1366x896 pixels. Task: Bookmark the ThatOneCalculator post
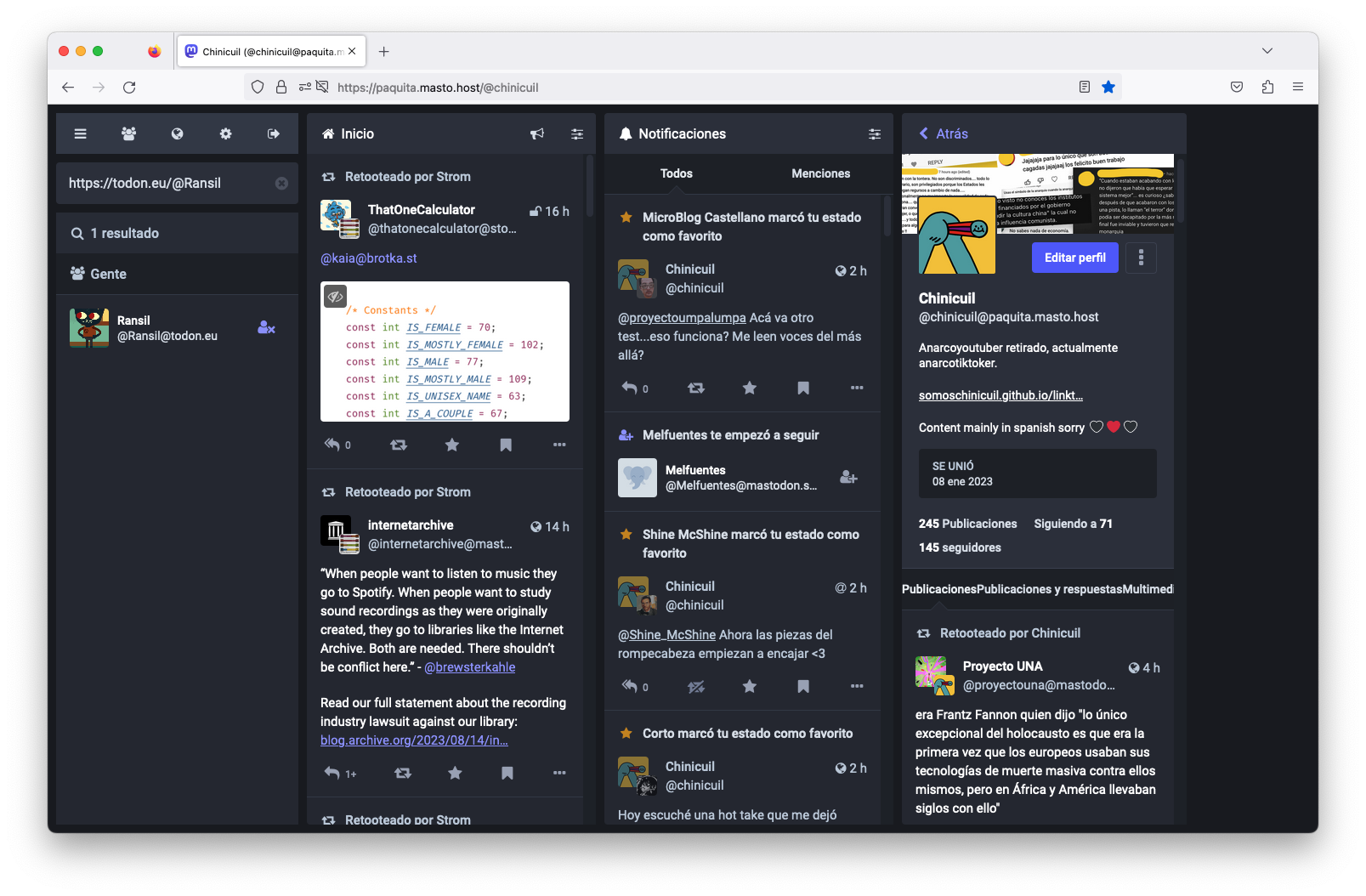pyautogui.click(x=506, y=445)
